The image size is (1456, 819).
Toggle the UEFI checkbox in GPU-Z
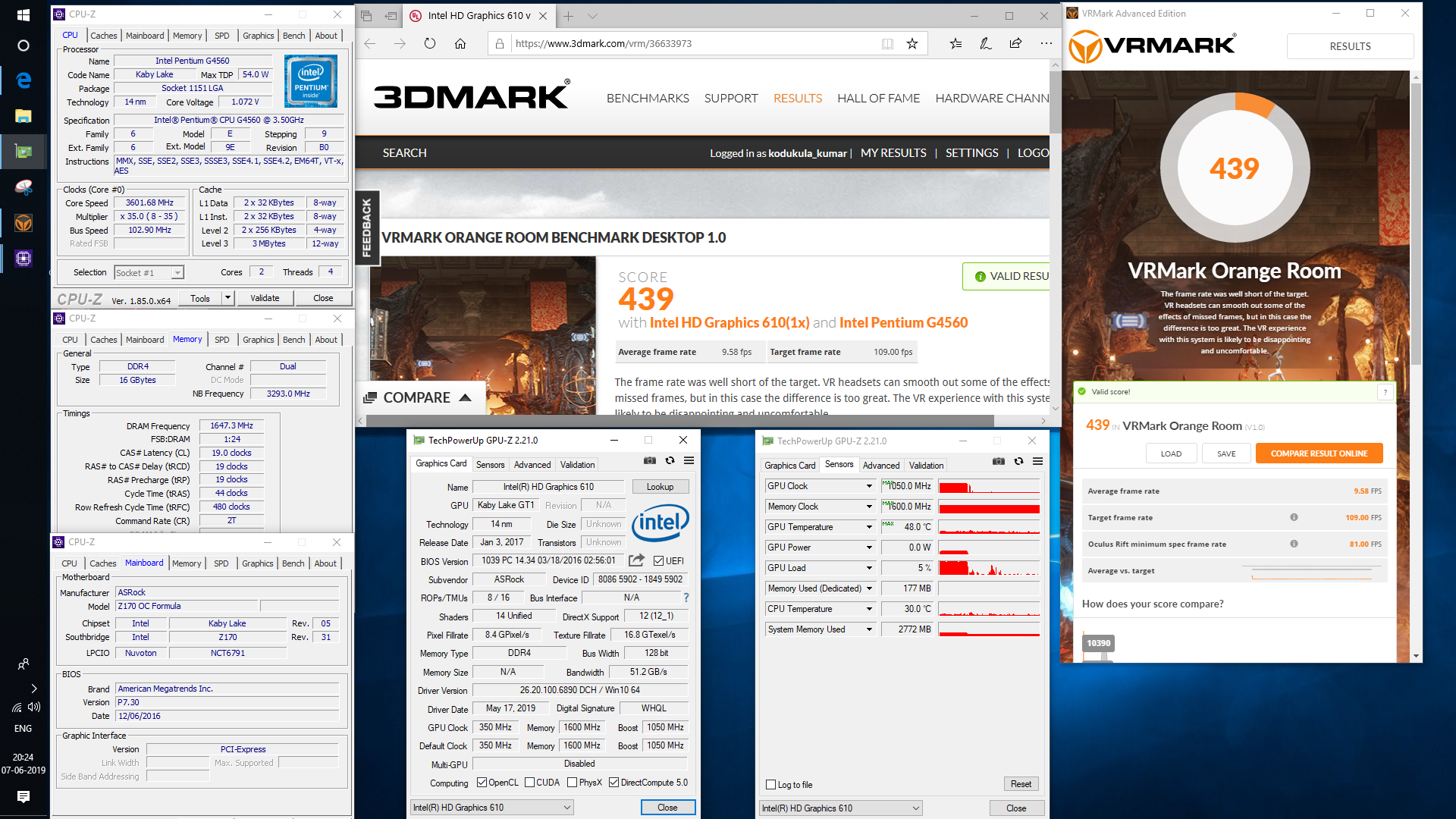point(658,560)
